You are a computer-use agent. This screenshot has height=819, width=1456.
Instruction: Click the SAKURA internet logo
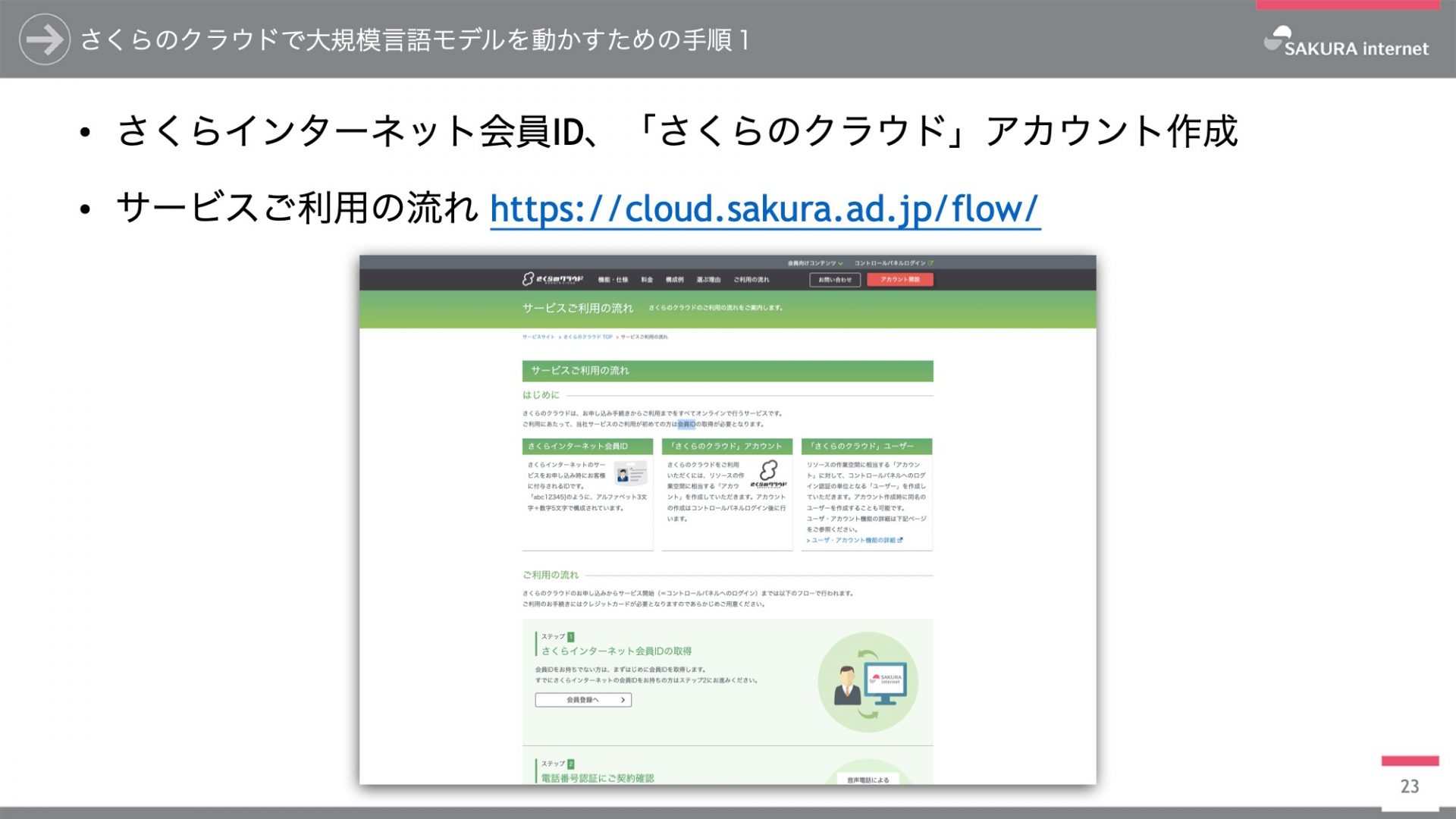click(x=1346, y=43)
